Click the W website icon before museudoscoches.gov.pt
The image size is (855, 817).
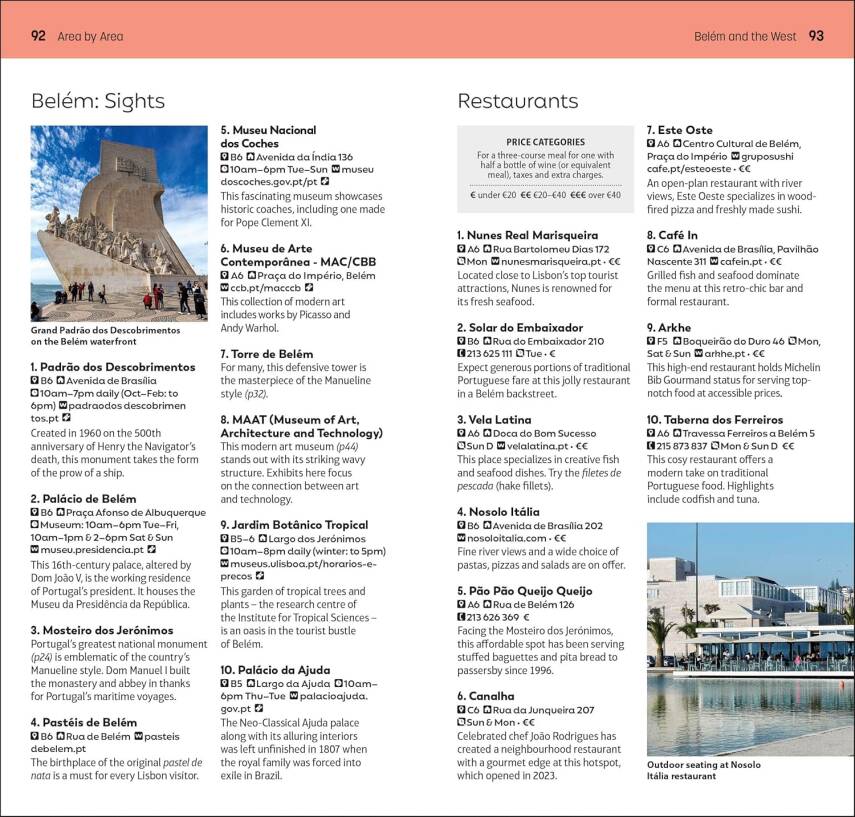click(336, 170)
